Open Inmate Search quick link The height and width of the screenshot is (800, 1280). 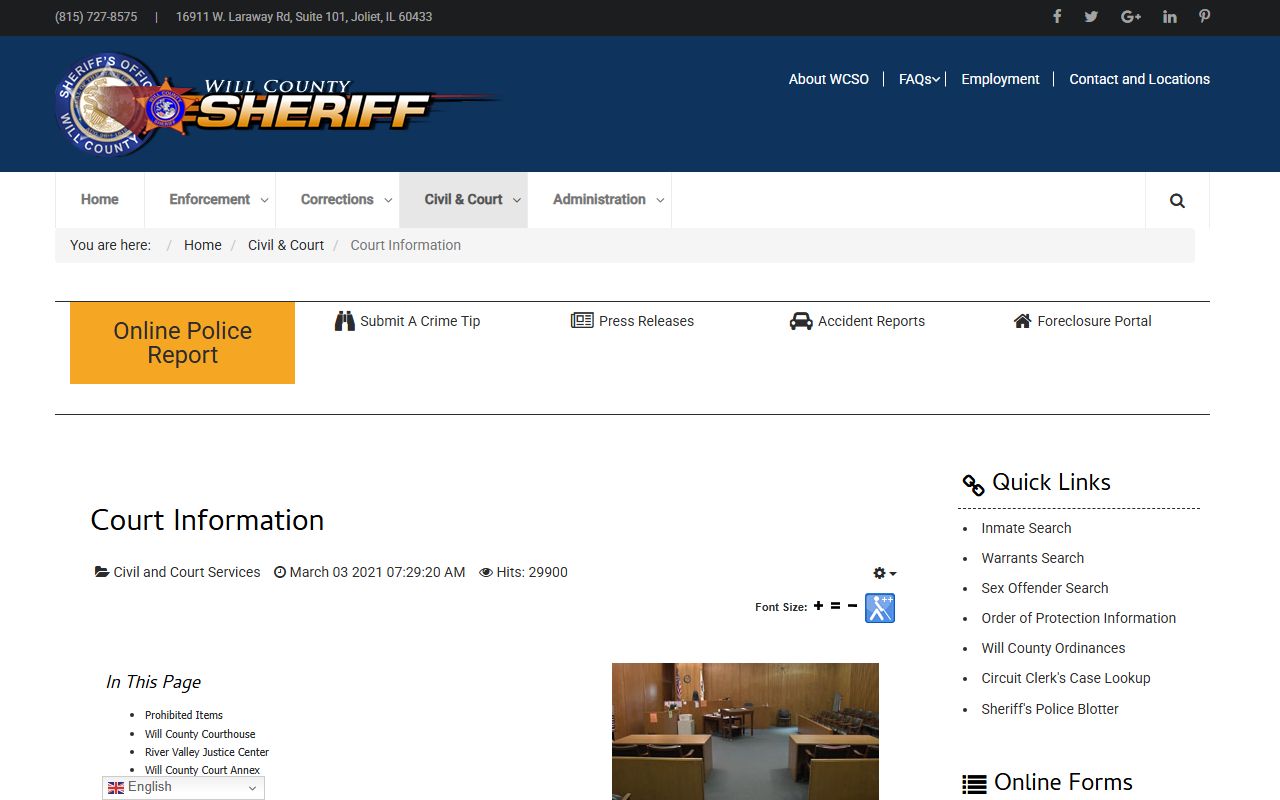tap(1026, 528)
